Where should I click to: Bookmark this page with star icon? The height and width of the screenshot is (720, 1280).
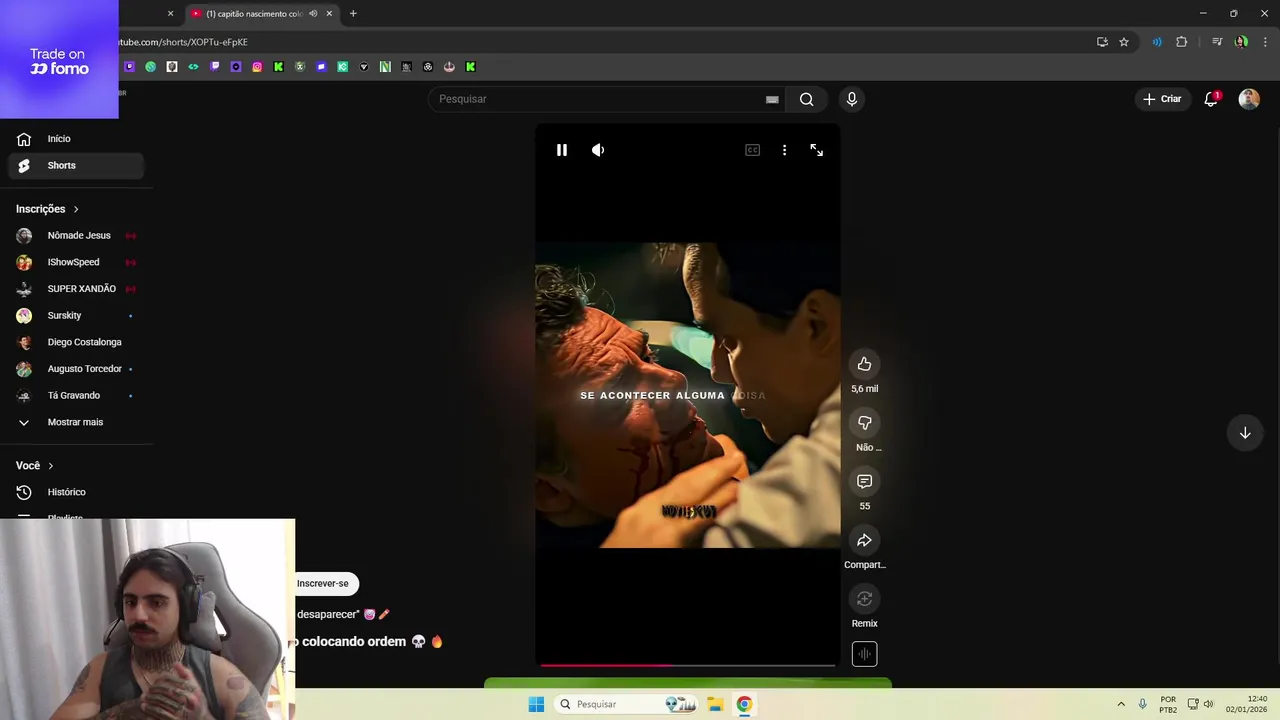[1124, 42]
